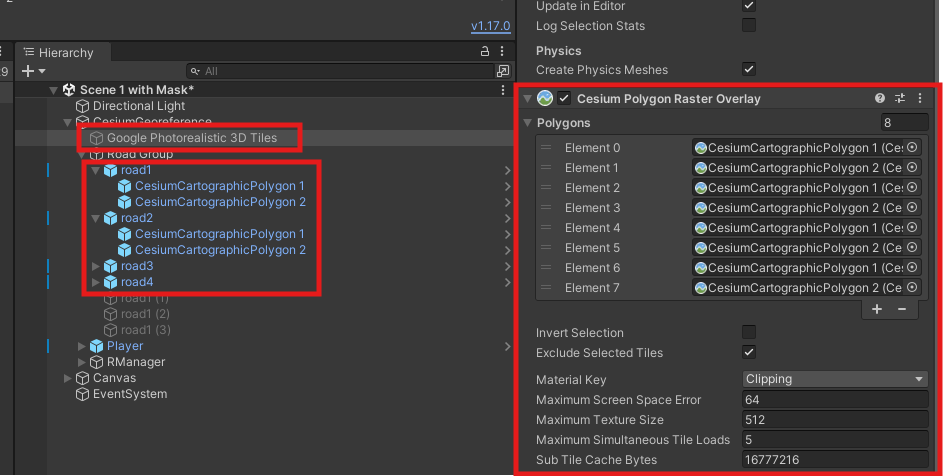The width and height of the screenshot is (943, 476).
Task: Remove the selected polygon list element
Action: (x=902, y=309)
